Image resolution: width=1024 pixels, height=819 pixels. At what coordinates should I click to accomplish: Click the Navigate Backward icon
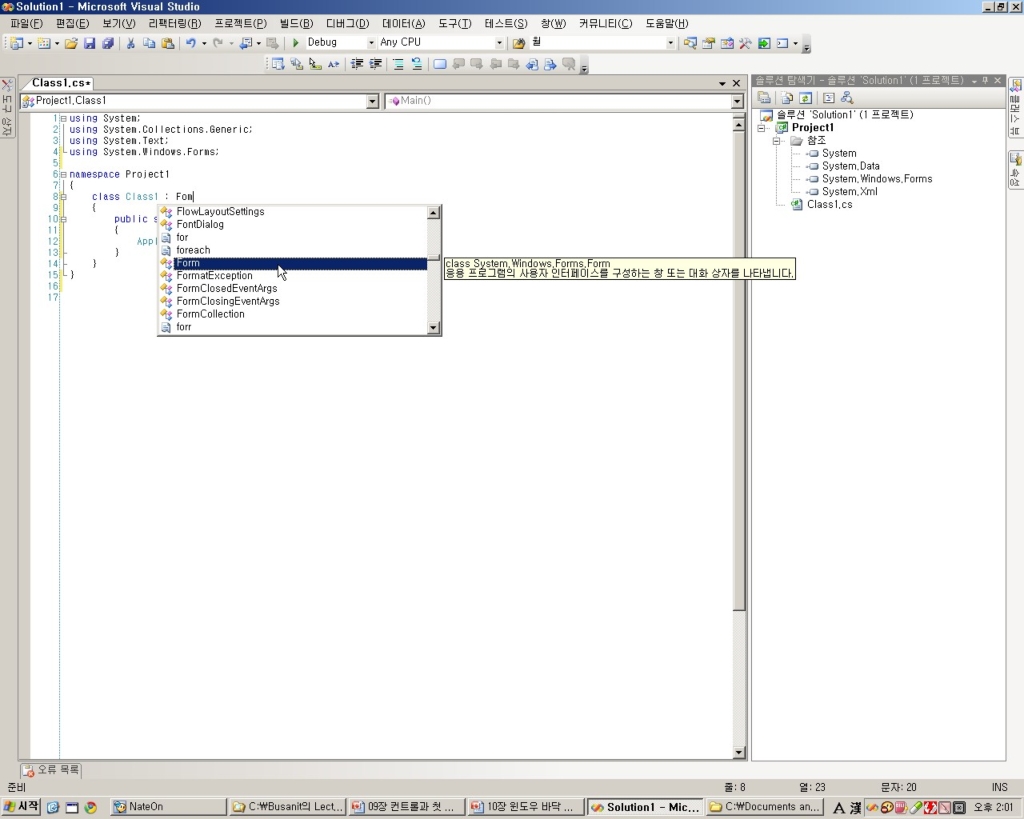point(246,43)
